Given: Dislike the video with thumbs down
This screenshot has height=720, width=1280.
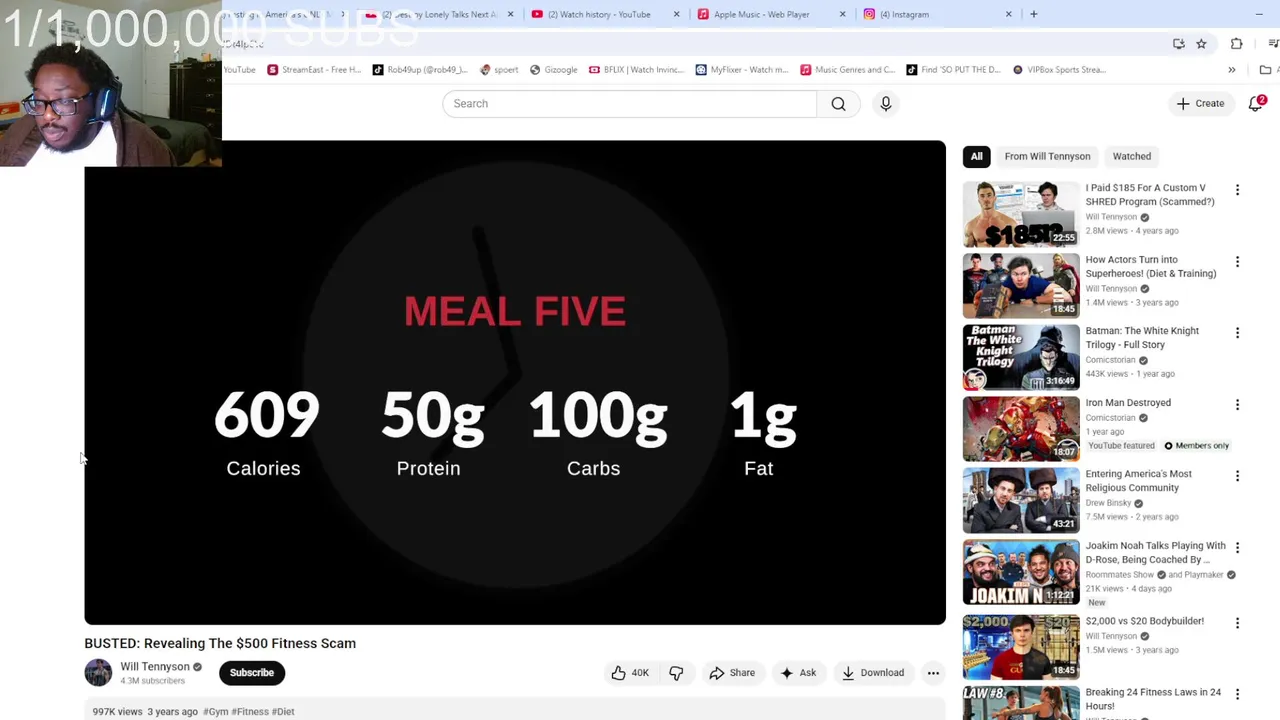Looking at the screenshot, I should pos(676,673).
